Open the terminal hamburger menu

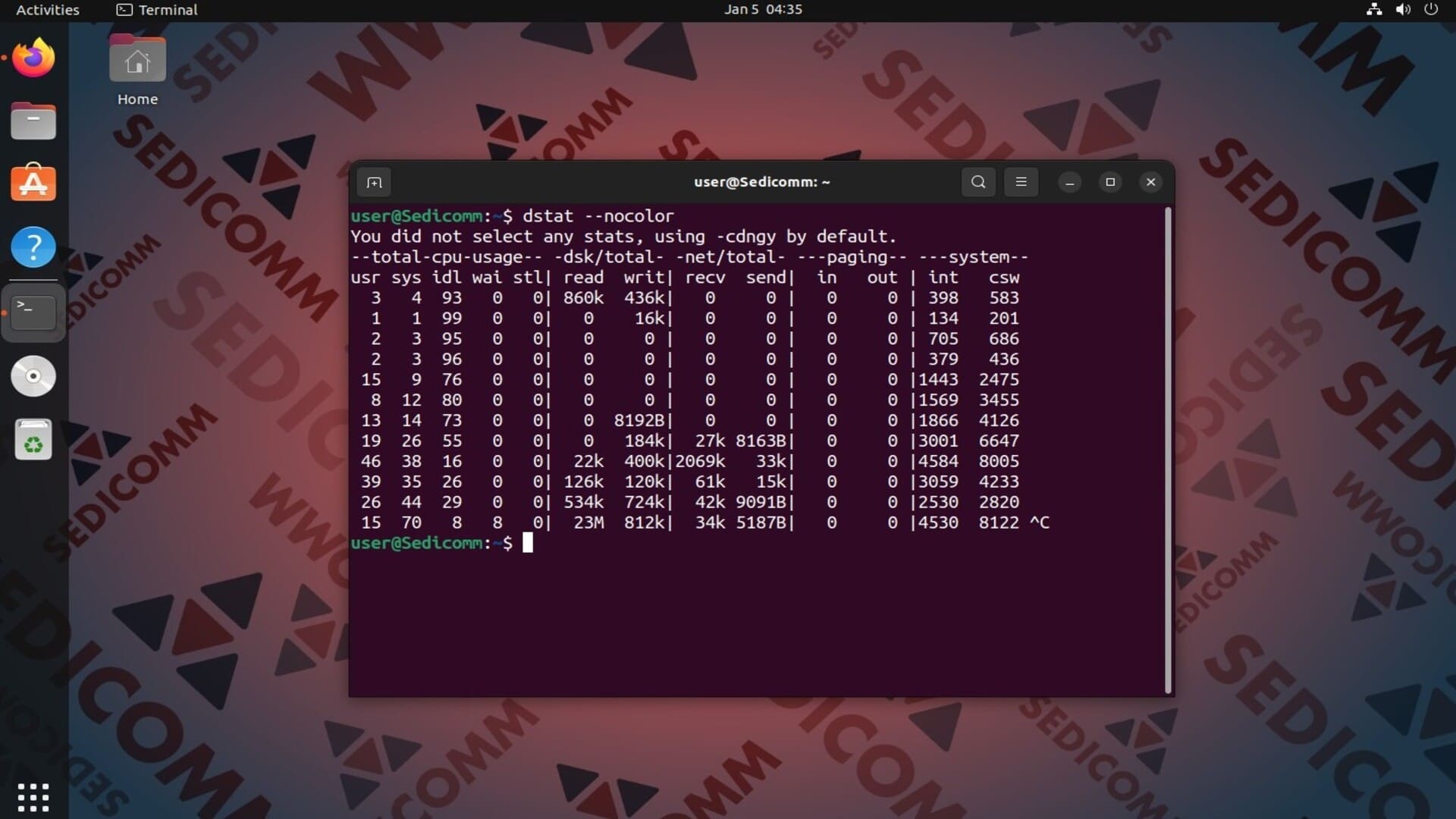click(1021, 182)
